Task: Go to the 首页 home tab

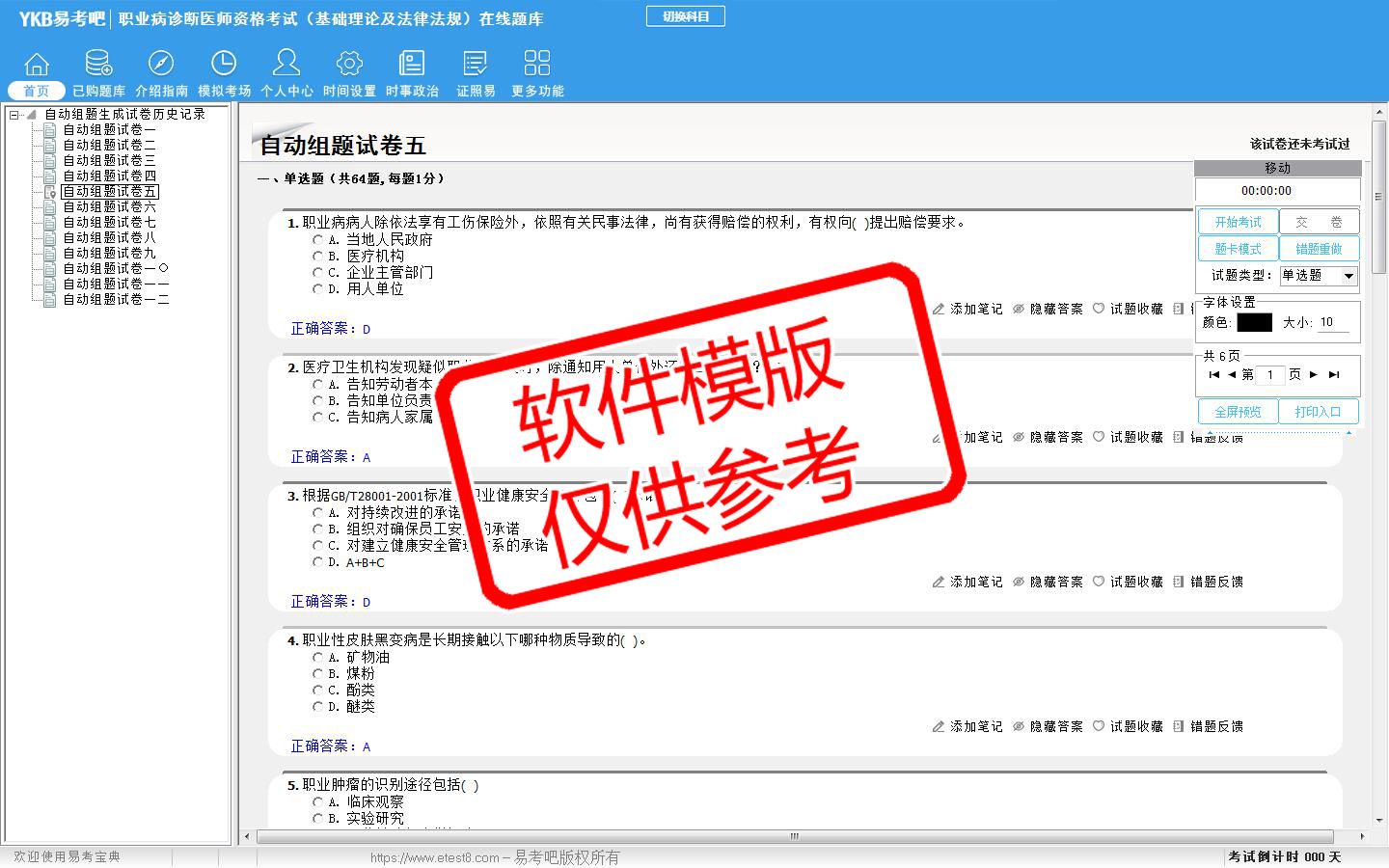Action: click(37, 91)
